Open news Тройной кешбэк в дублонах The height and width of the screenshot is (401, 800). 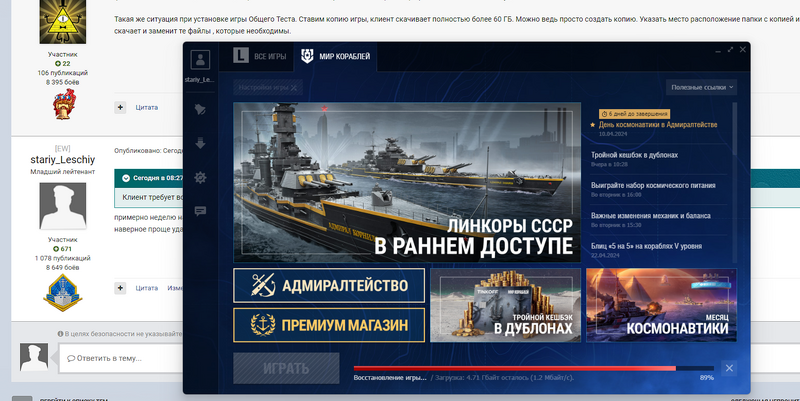click(634, 155)
